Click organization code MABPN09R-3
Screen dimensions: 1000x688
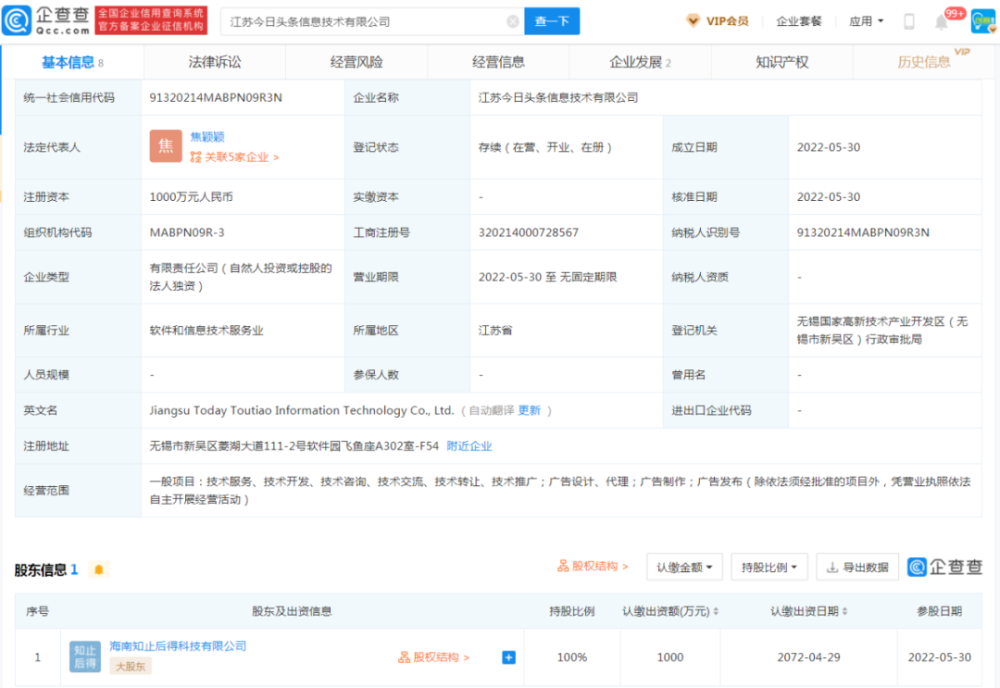(187, 233)
